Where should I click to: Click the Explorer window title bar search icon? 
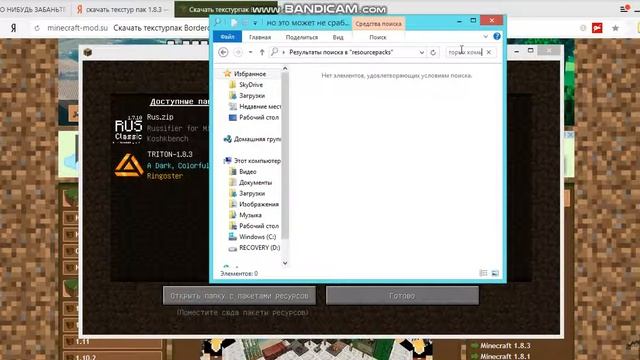pos(218,22)
